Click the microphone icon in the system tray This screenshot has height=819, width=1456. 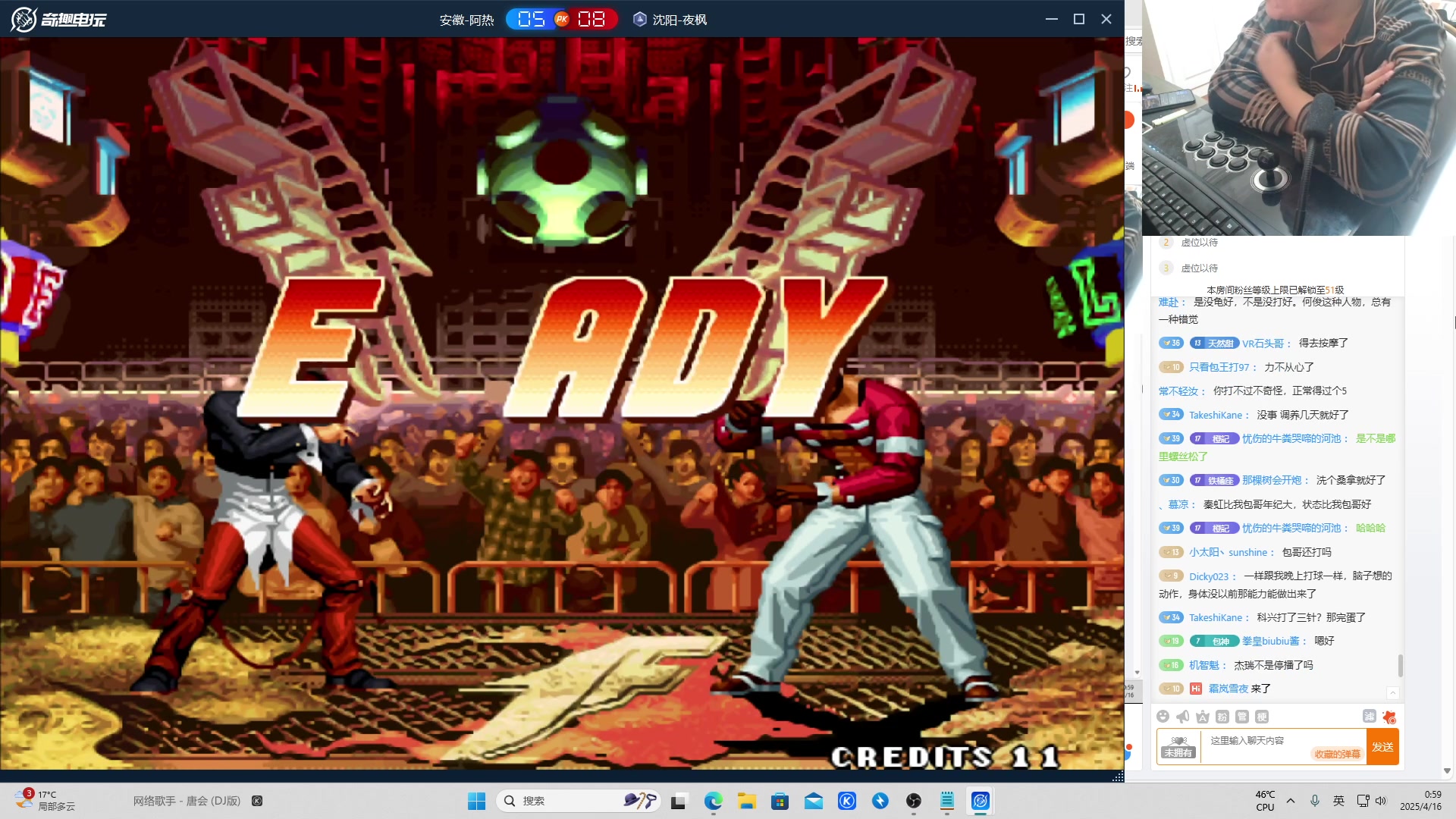click(1315, 801)
